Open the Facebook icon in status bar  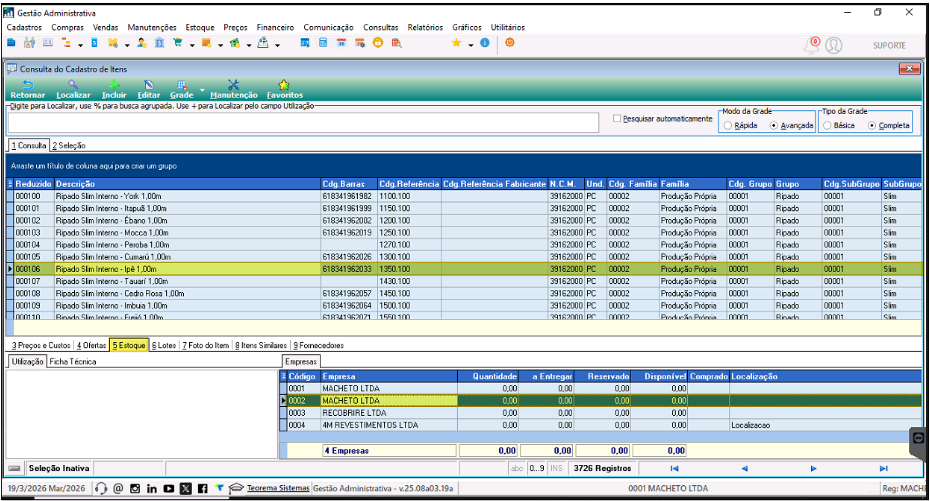click(202, 489)
